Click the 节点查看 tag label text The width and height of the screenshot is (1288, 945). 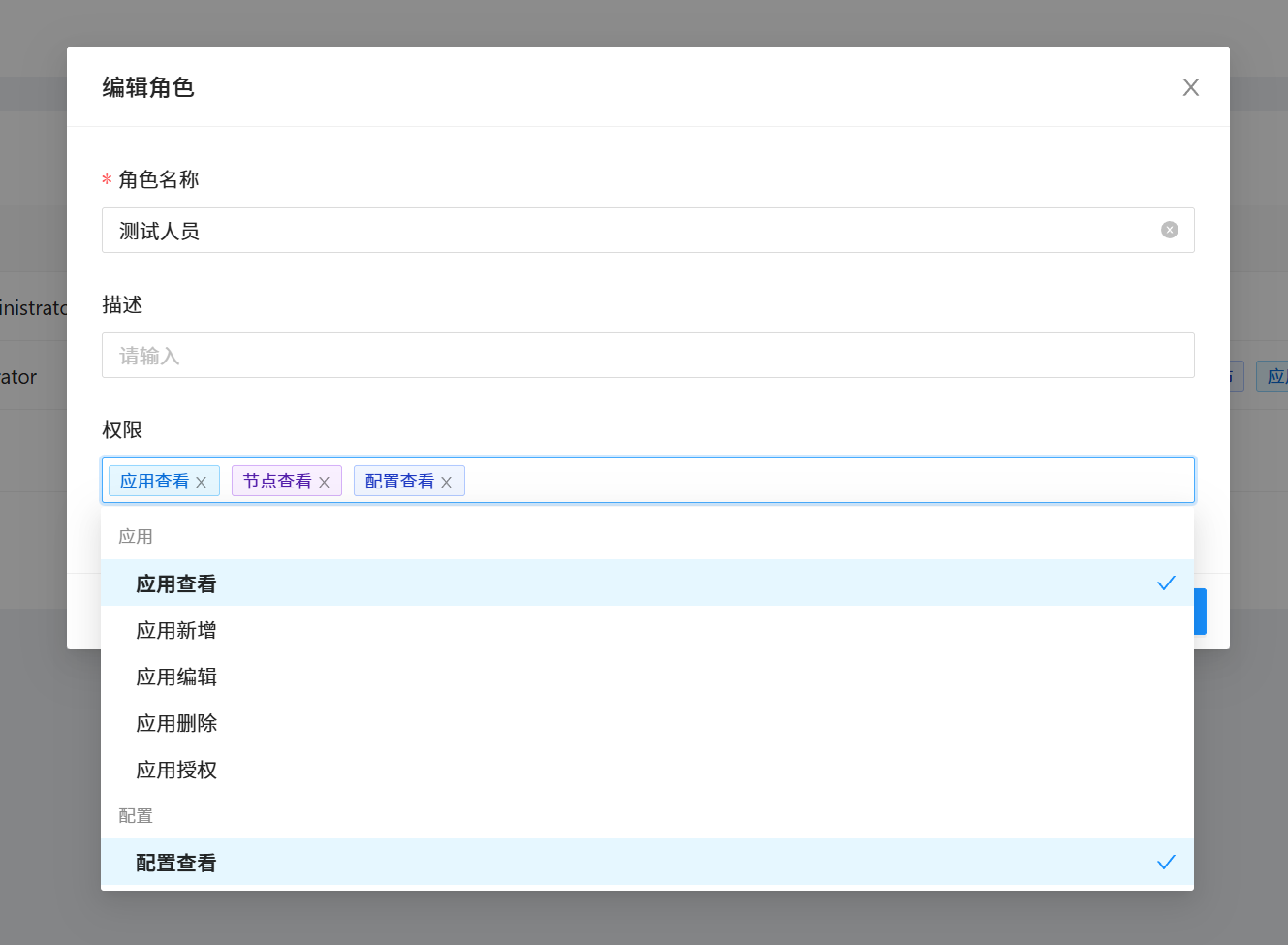(x=277, y=482)
